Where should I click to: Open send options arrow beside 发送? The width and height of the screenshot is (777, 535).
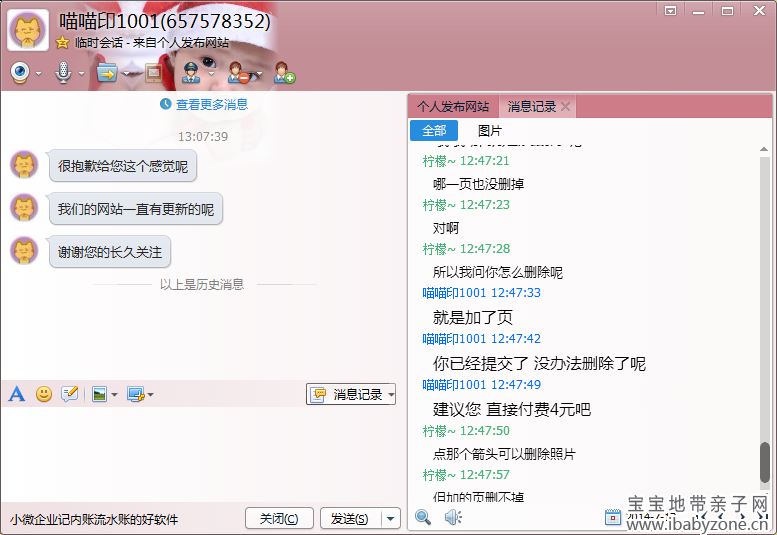click(390, 519)
